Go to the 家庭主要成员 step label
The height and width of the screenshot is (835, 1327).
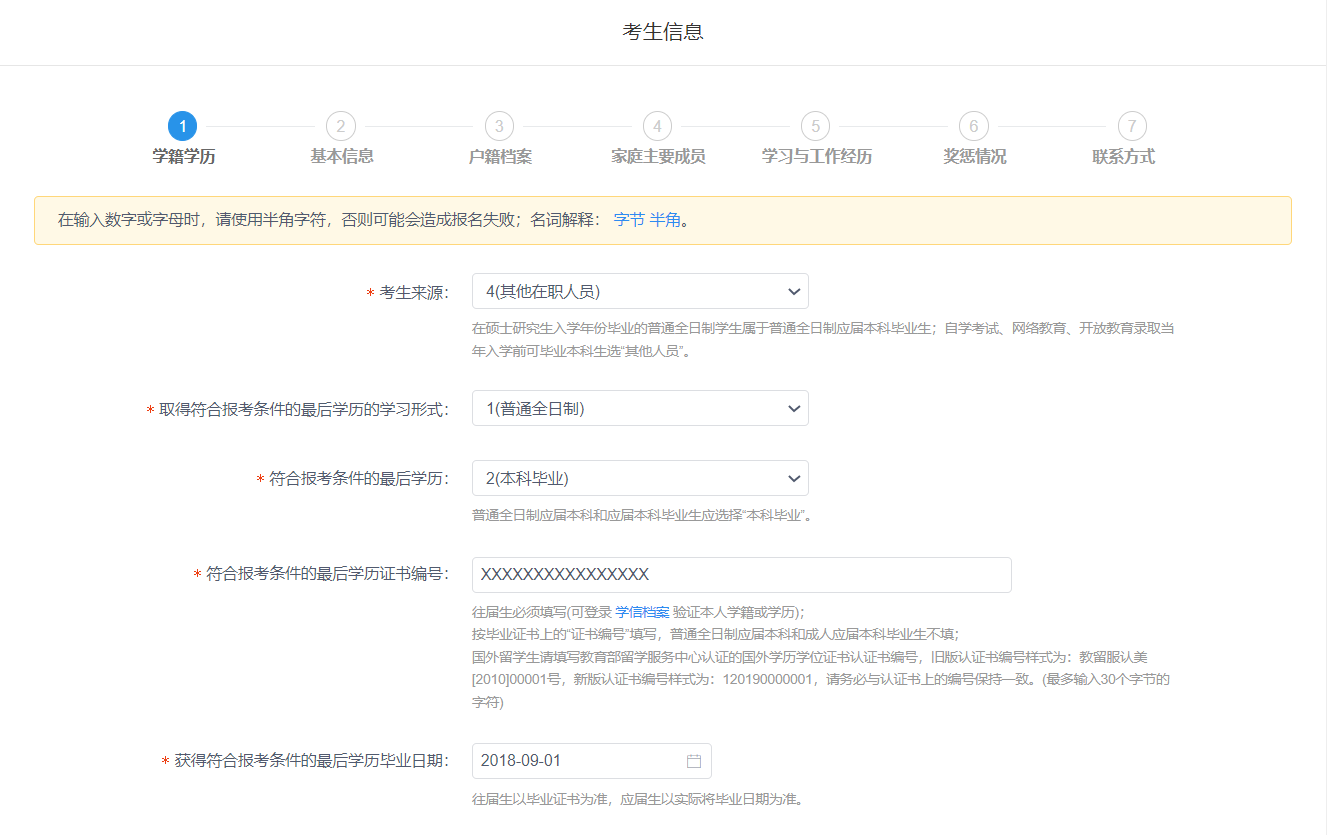click(x=658, y=157)
